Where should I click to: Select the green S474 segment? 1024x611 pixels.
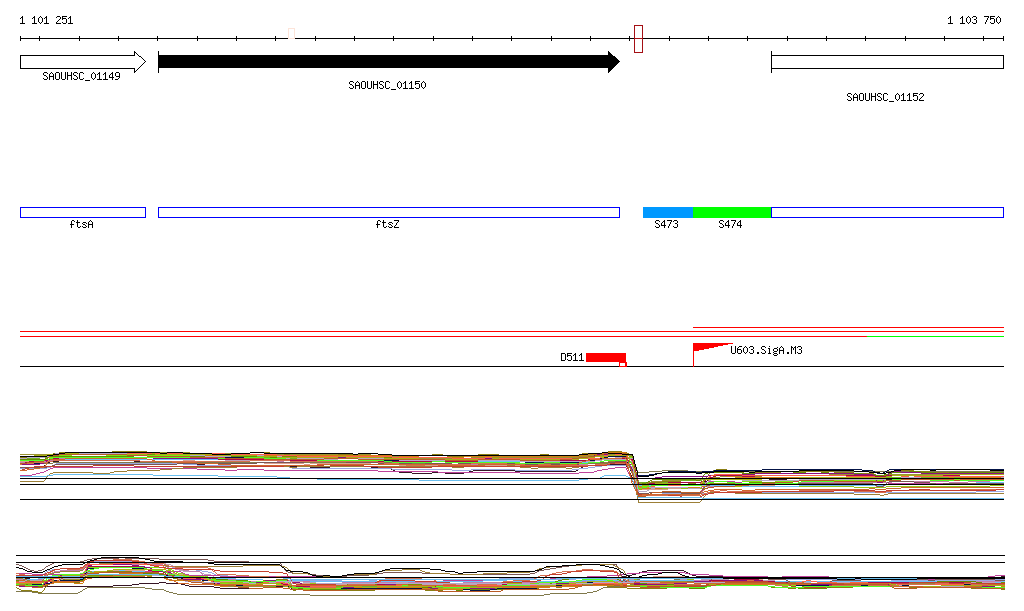[x=731, y=212]
